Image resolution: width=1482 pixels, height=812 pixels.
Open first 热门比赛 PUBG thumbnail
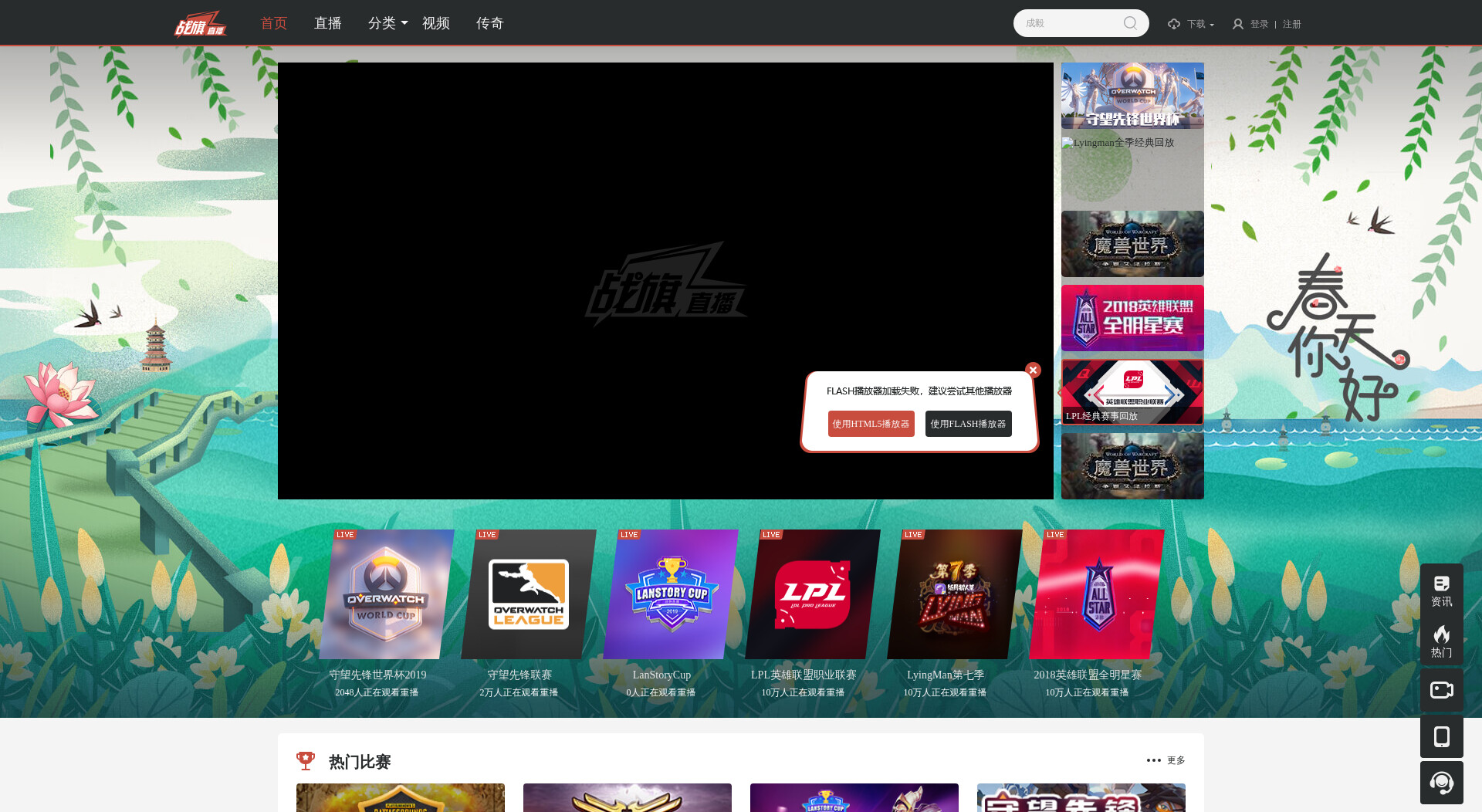tap(401, 798)
